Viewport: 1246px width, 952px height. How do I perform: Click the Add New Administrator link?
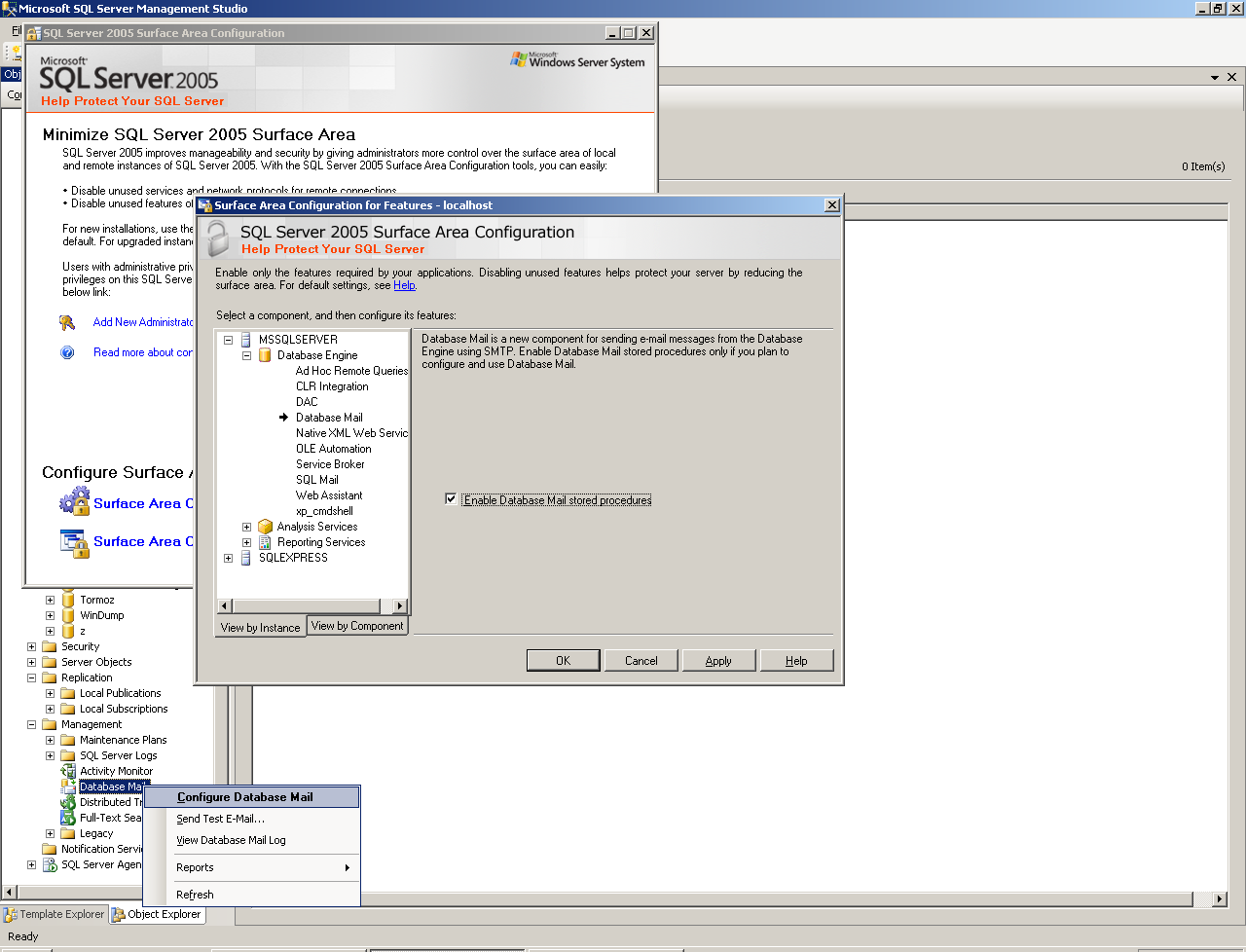pos(143,322)
